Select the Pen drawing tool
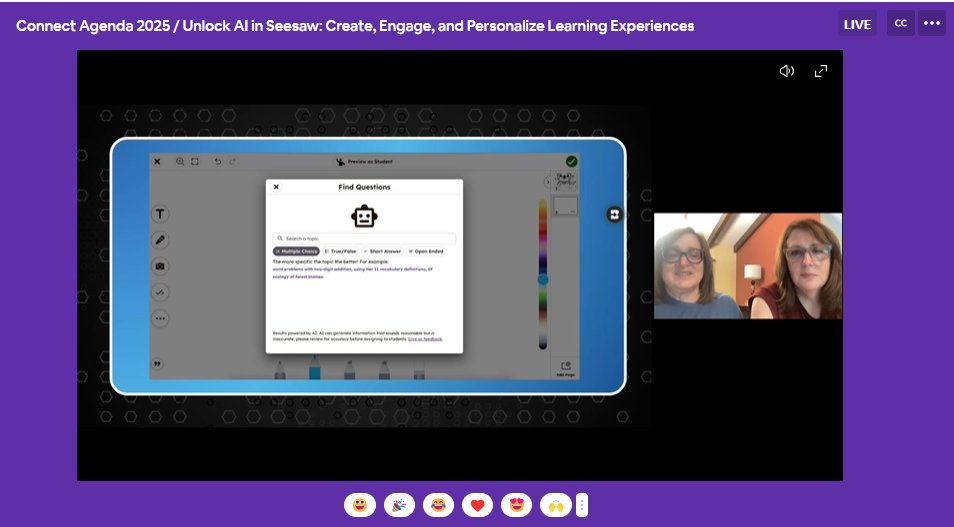The image size is (954, 527). coord(160,240)
